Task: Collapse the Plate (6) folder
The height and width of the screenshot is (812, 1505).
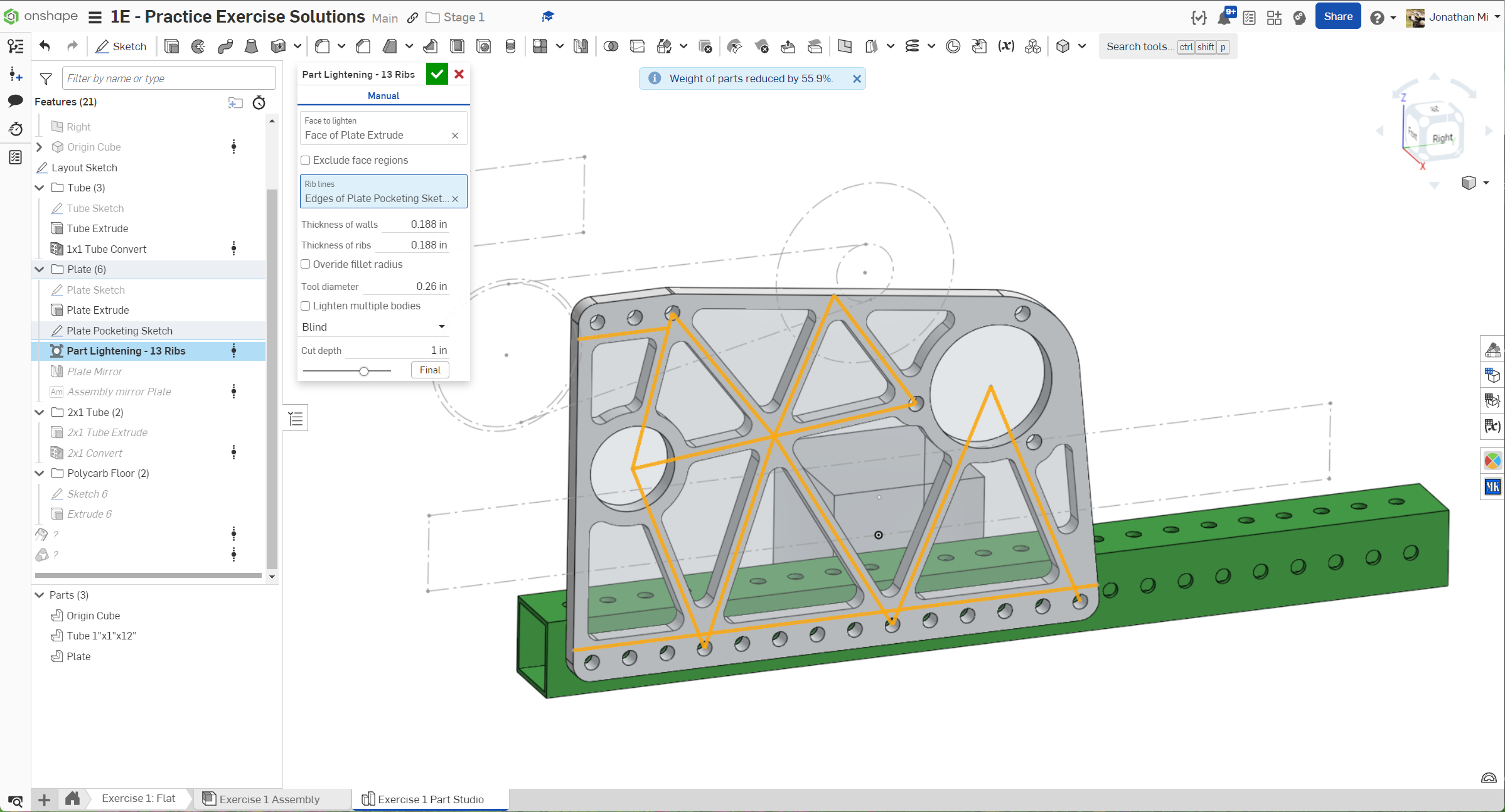Action: click(40, 269)
